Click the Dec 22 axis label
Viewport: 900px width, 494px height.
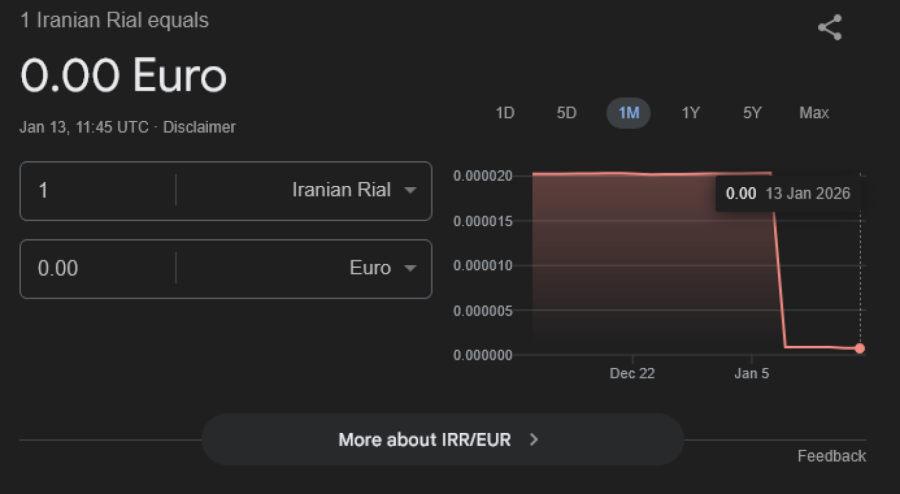click(x=632, y=373)
